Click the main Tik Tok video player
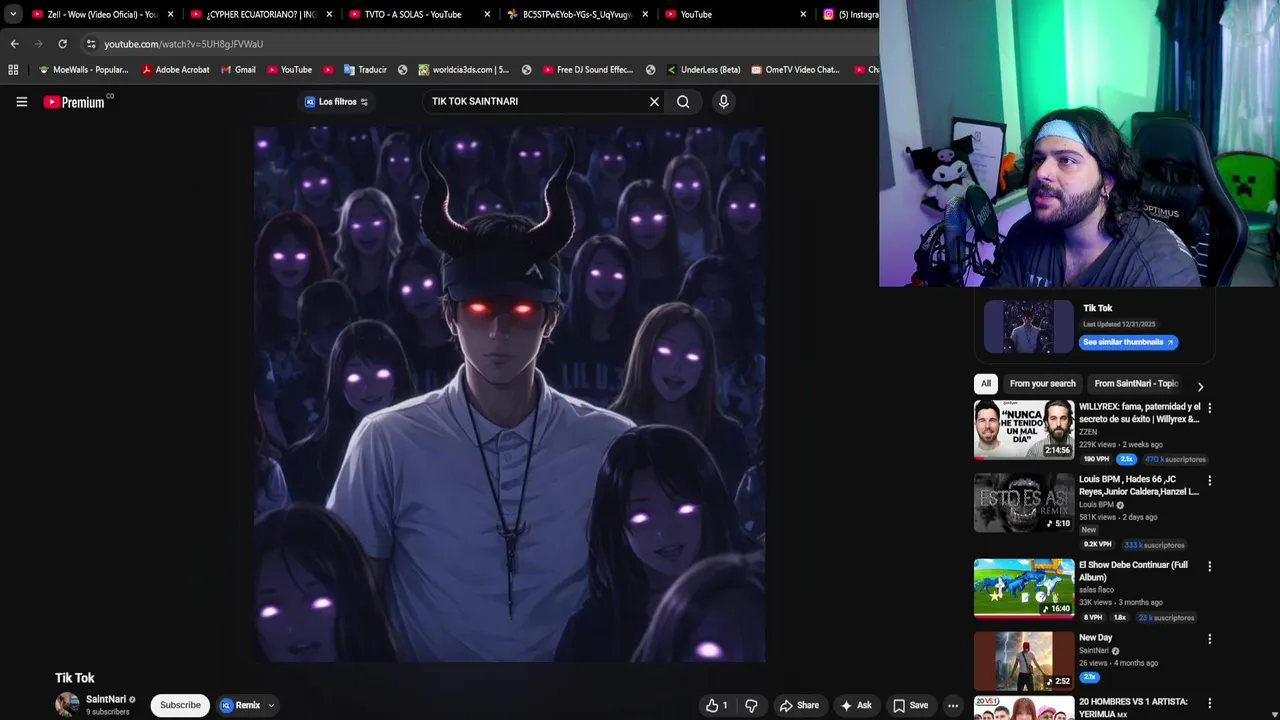Screen dimensions: 1280x720 click(510, 394)
